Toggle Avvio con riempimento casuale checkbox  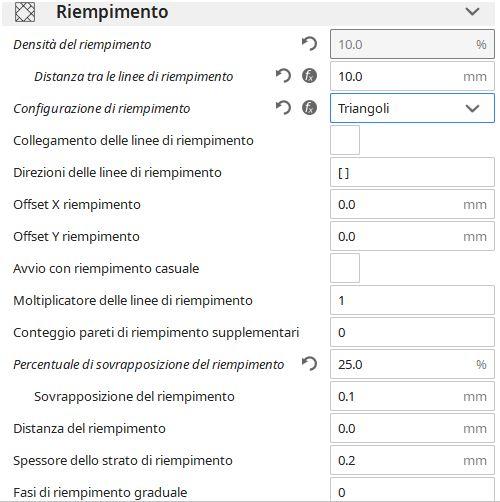[345, 268]
